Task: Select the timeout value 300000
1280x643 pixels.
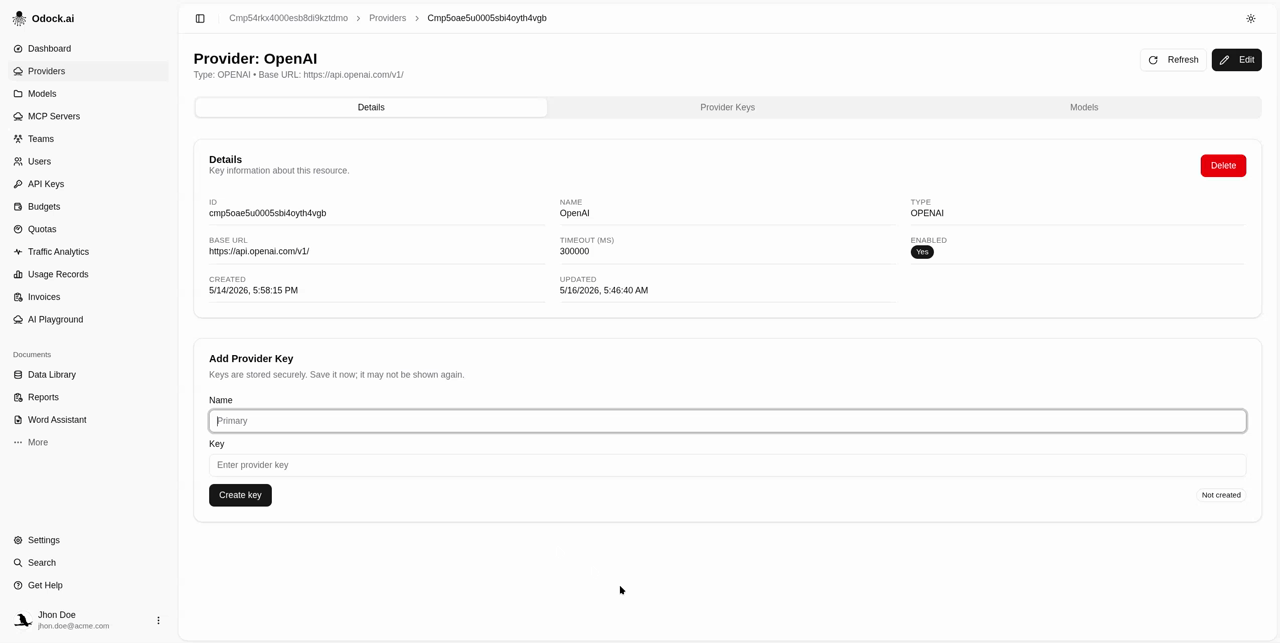Action: 574,251
